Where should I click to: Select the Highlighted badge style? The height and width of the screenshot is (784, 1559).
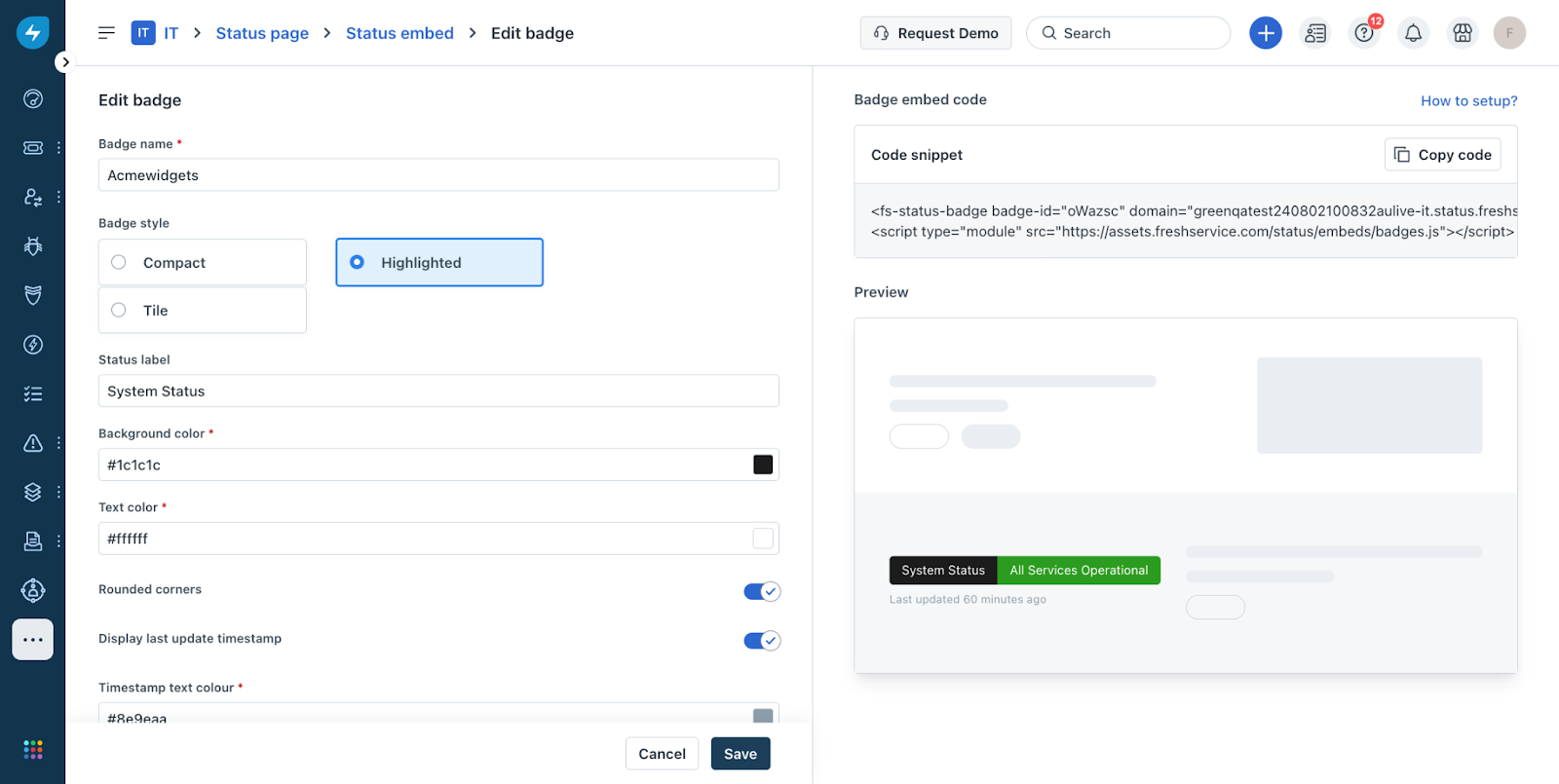[439, 262]
